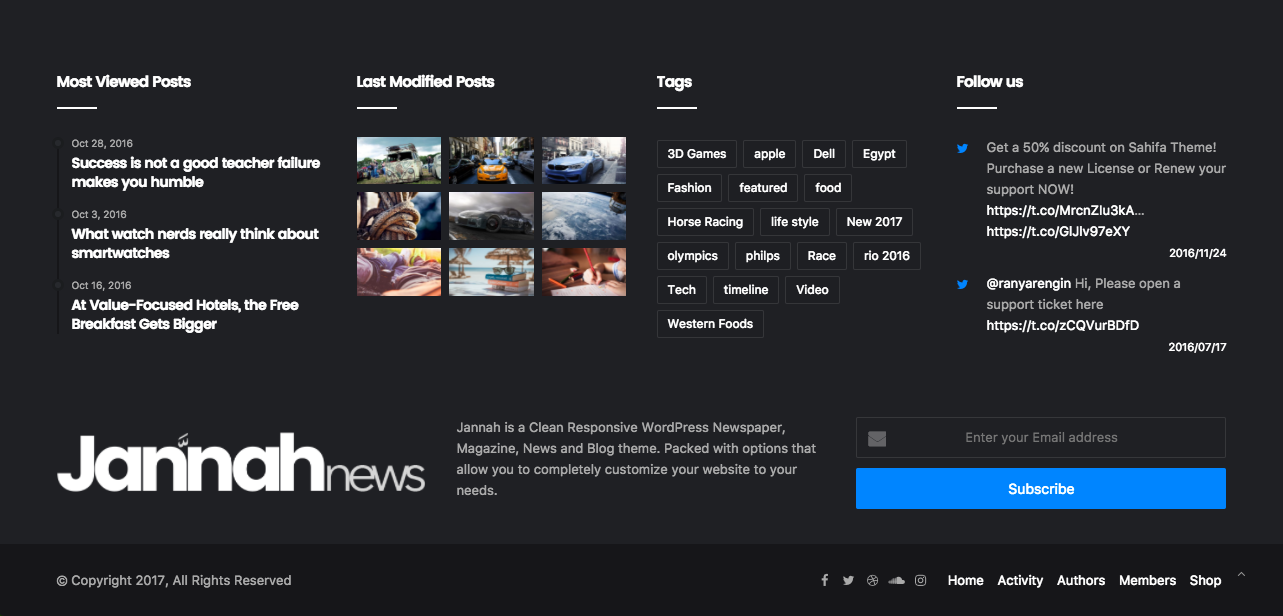Image resolution: width=1283 pixels, height=616 pixels.
Task: Select the Western Foods tag
Action: coord(710,324)
